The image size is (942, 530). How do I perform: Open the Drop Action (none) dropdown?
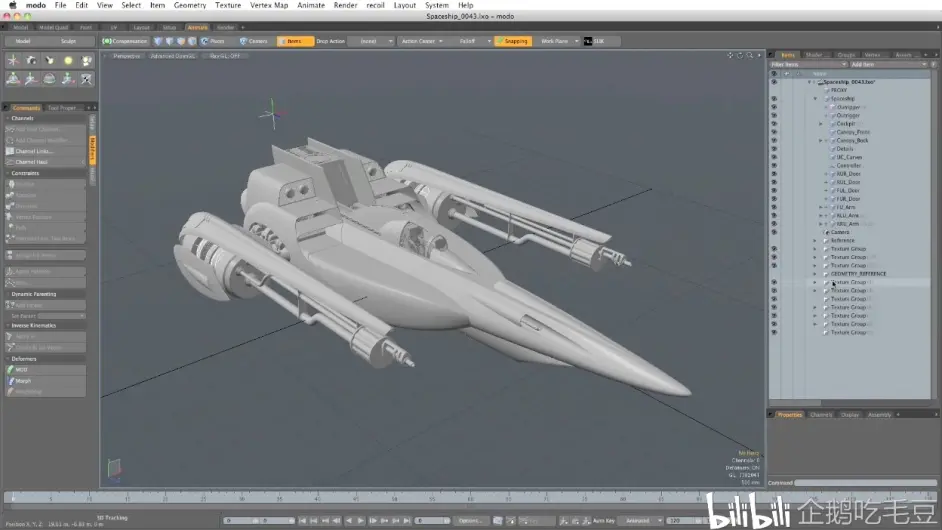tap(372, 41)
